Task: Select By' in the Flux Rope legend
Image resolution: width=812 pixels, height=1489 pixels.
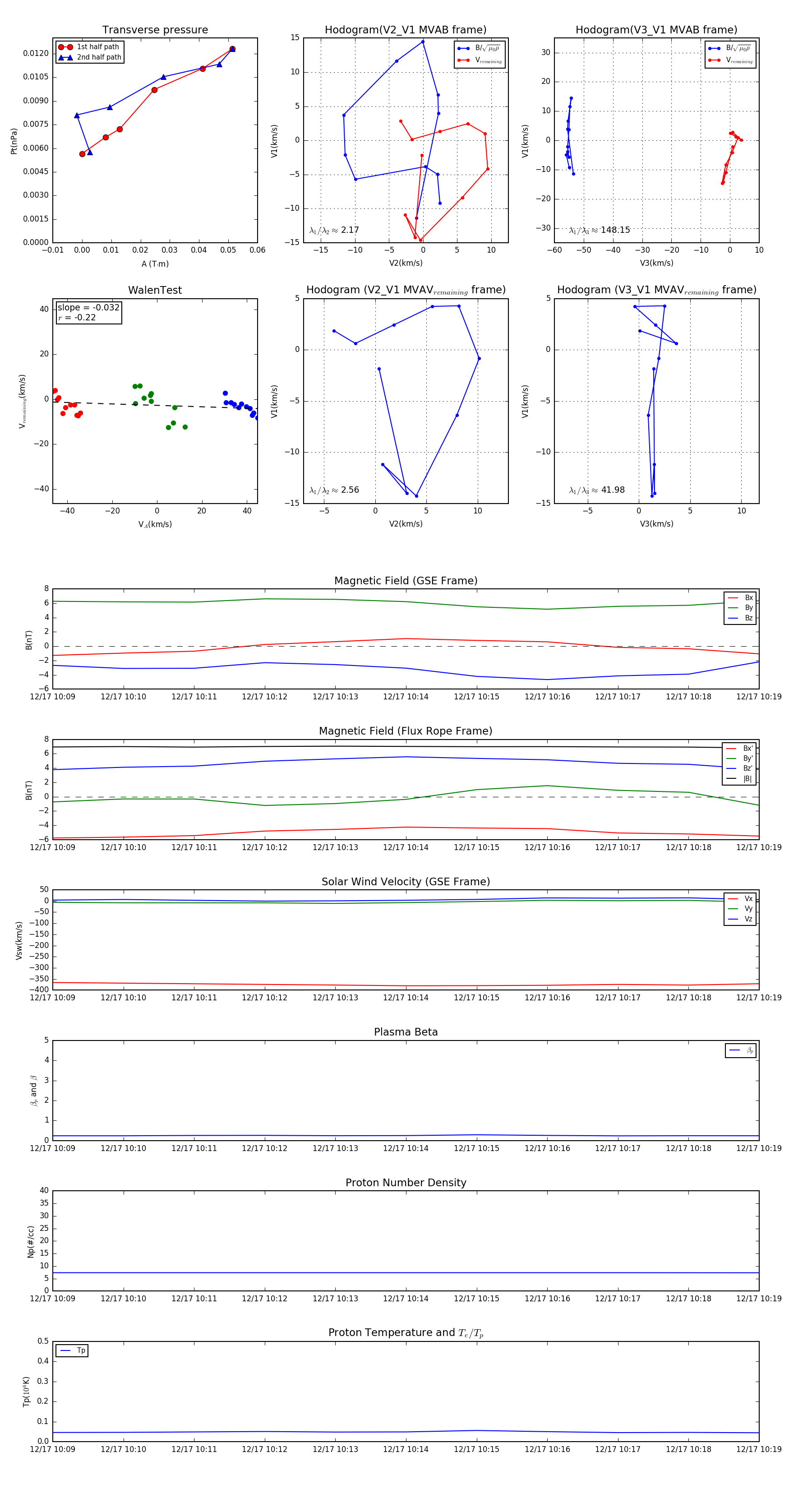Action: (x=739, y=758)
